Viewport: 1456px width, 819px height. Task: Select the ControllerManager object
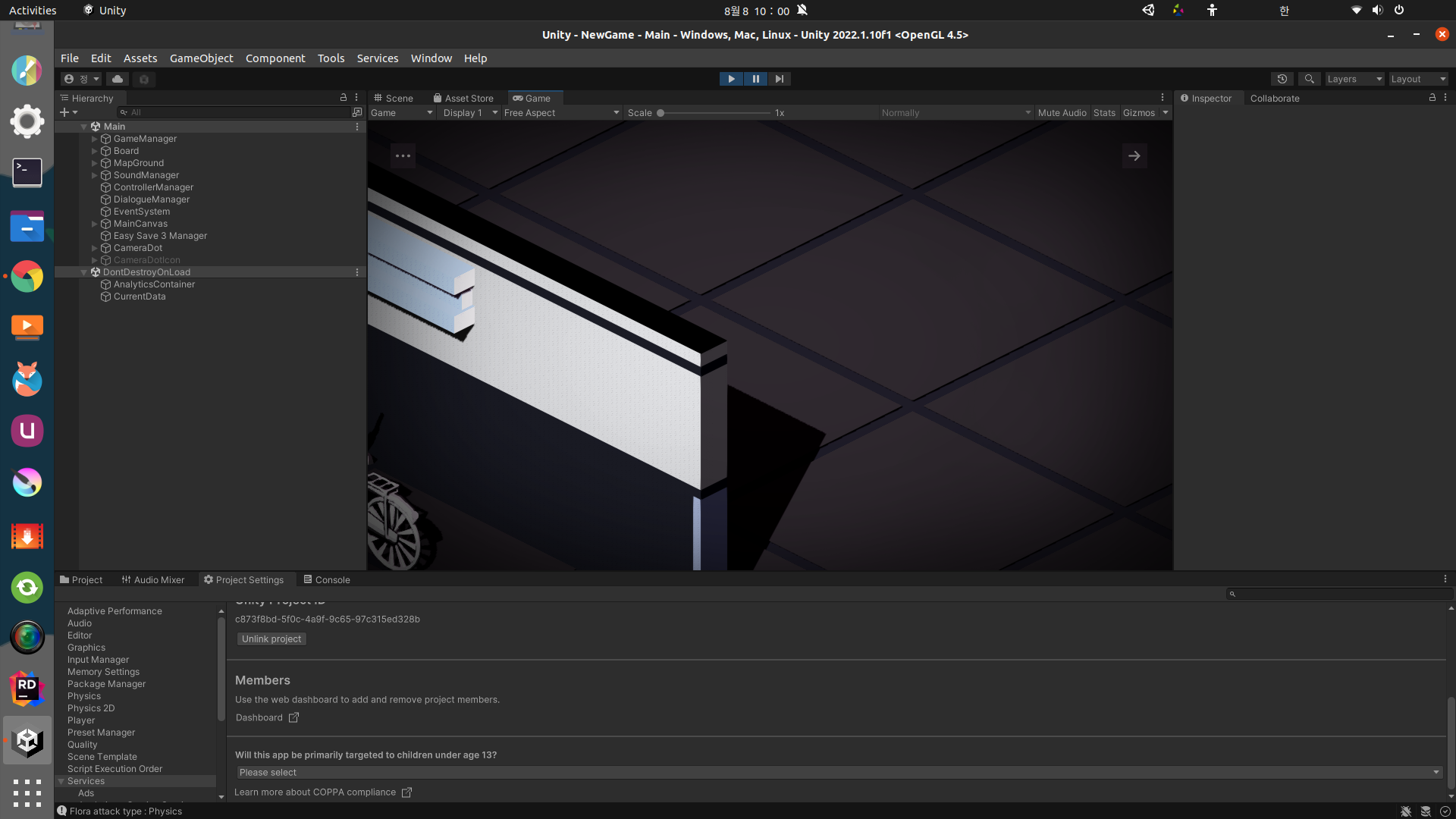[153, 187]
